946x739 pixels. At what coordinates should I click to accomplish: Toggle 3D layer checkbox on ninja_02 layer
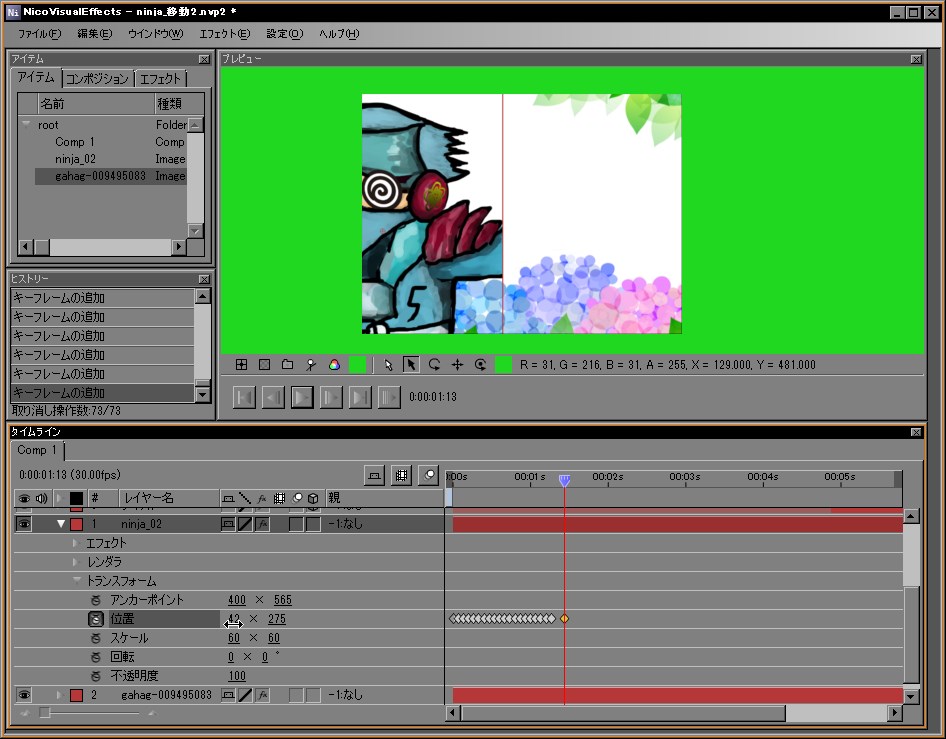coord(313,524)
